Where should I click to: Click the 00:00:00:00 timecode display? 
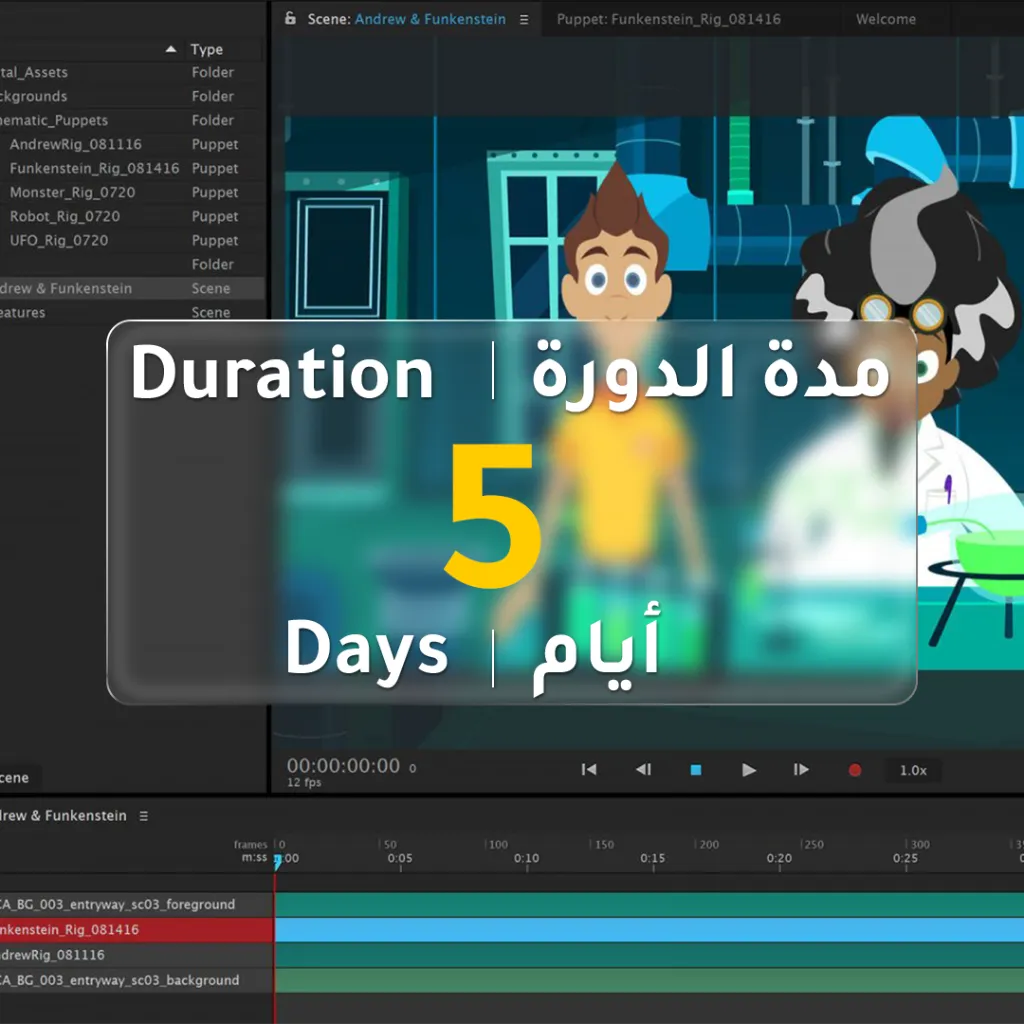tap(344, 765)
